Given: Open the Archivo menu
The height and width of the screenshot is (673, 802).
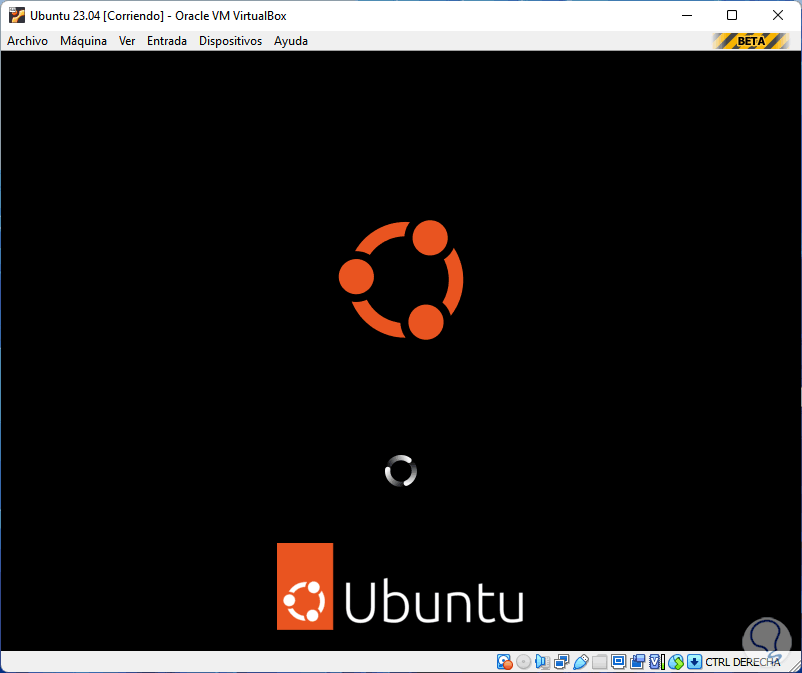Looking at the screenshot, I should pyautogui.click(x=28, y=41).
